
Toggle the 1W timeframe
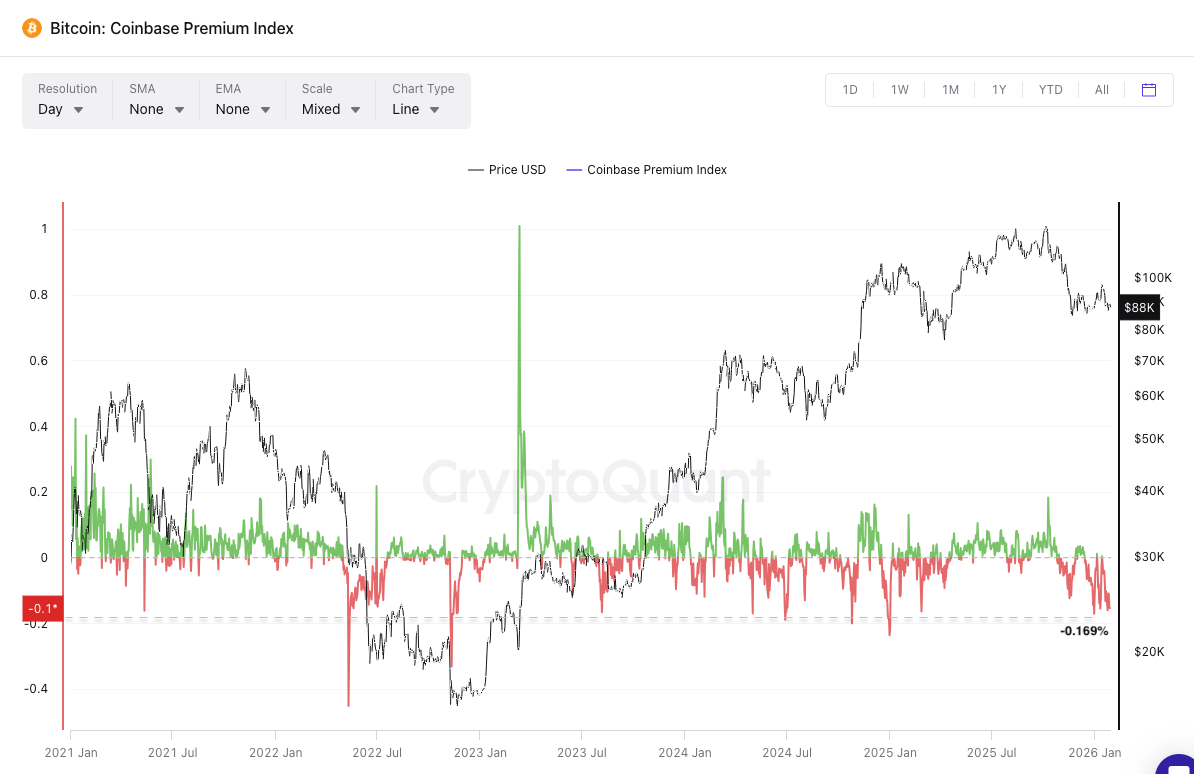coord(899,89)
